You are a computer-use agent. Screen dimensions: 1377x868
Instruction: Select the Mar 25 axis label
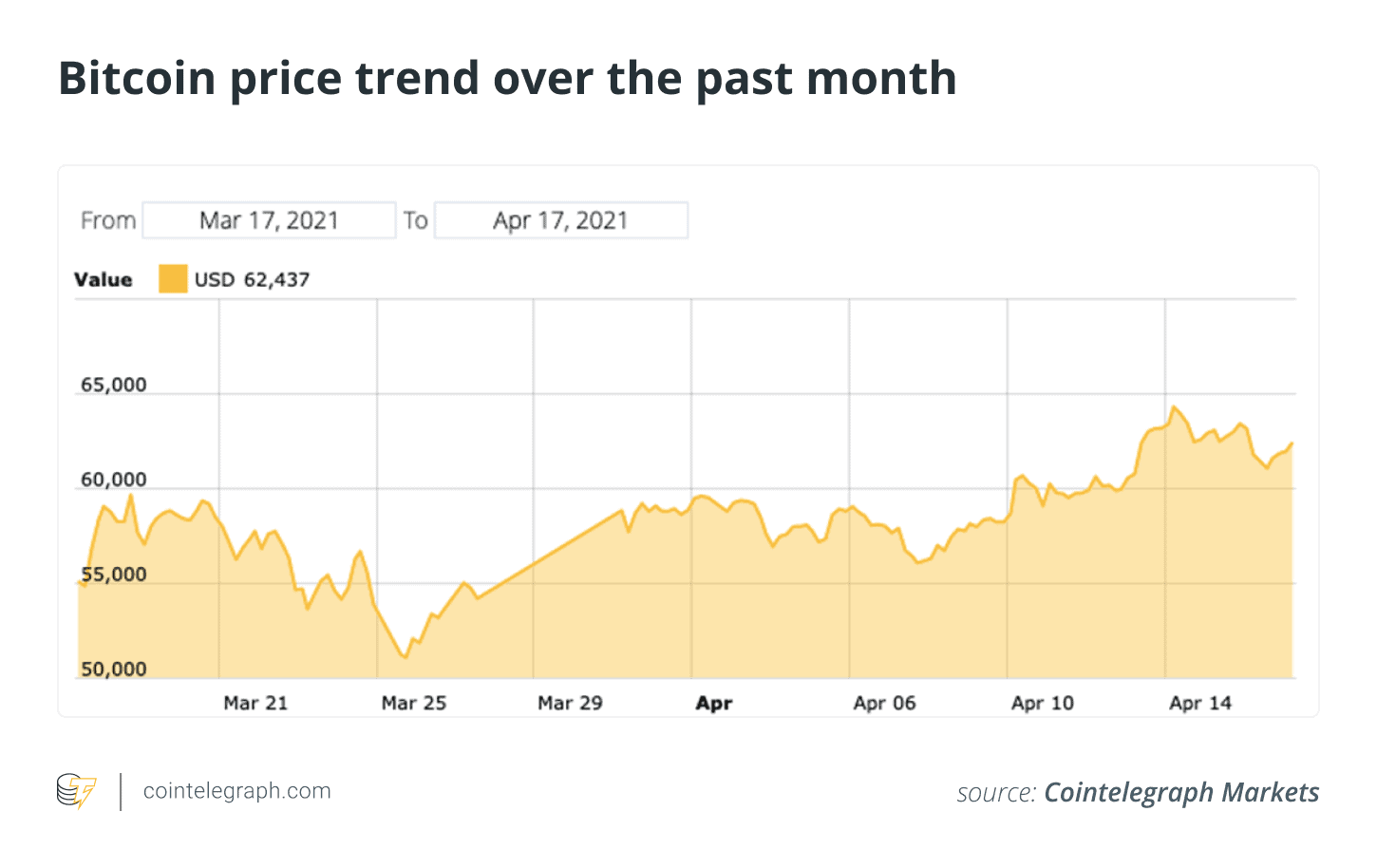pyautogui.click(x=413, y=703)
